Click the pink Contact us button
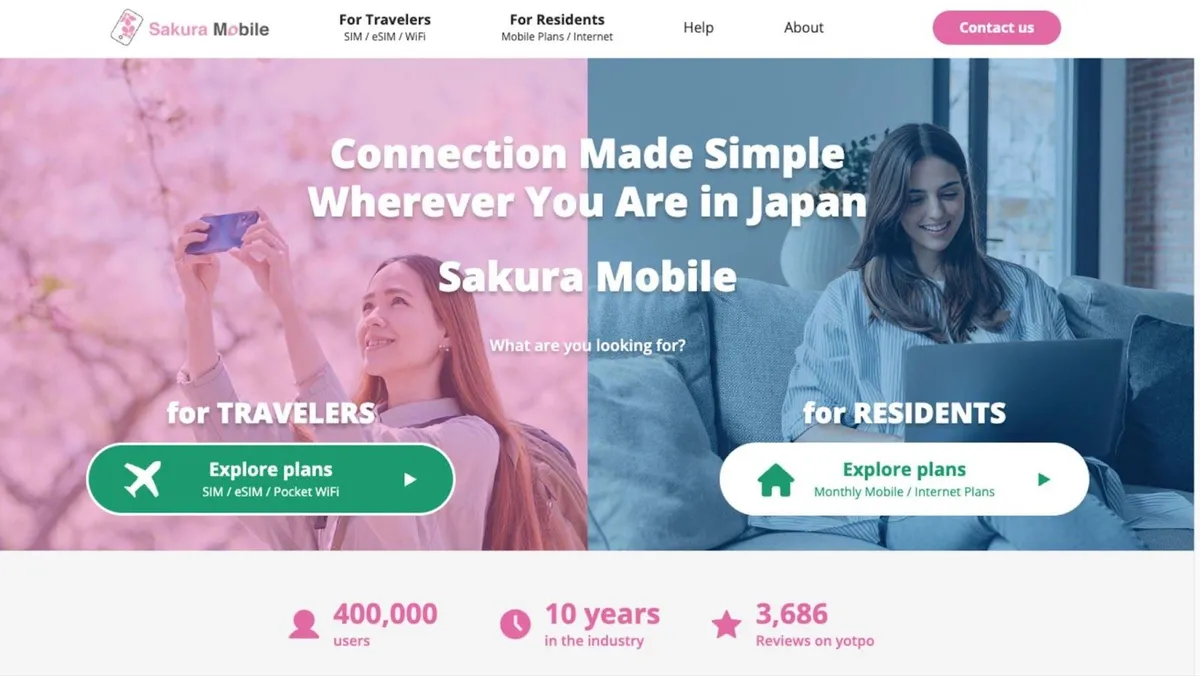Viewport: 1200px width, 676px height. click(x=997, y=28)
